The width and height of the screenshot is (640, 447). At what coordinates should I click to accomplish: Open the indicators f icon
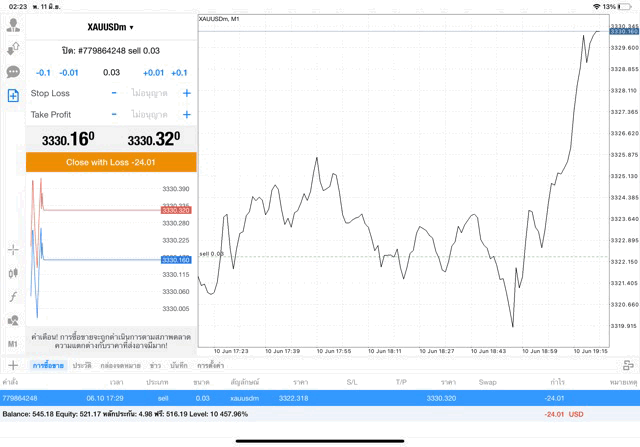pos(13,297)
